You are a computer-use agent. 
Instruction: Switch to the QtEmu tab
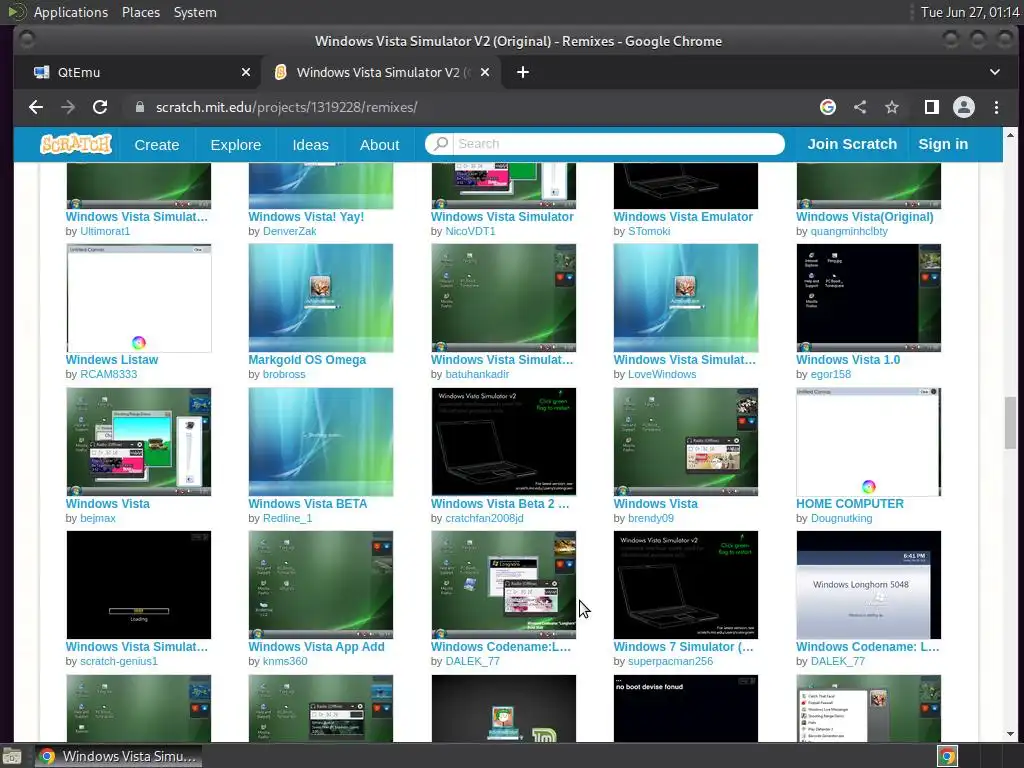pos(137,72)
